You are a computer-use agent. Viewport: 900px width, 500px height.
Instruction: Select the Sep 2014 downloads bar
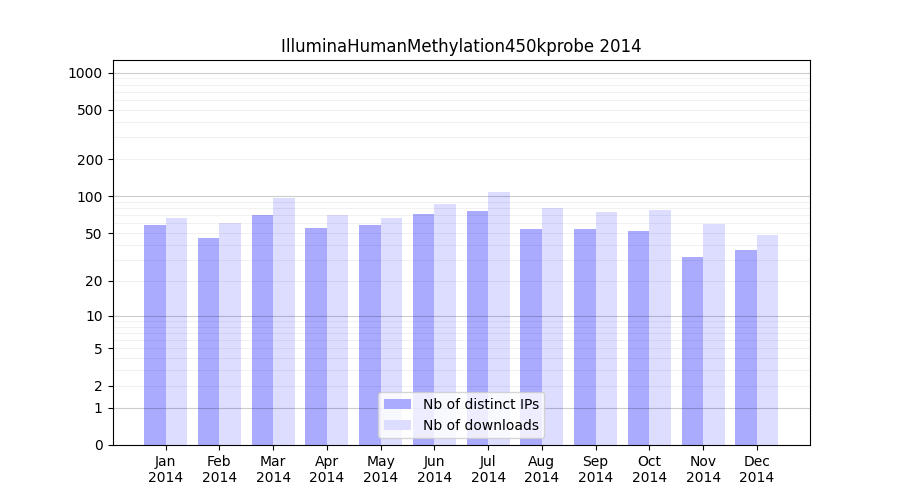606,328
